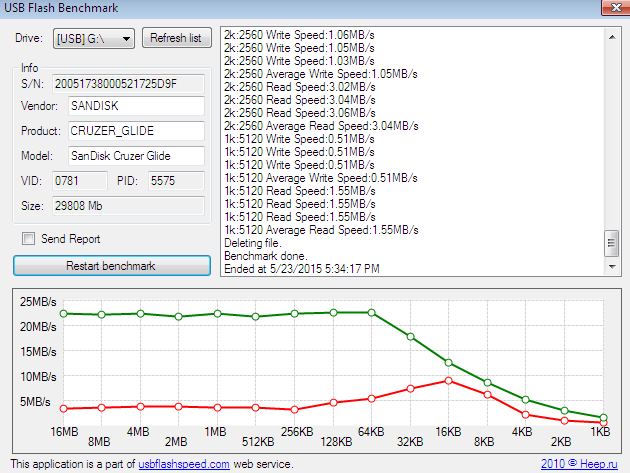630x473 pixels.
Task: Click the 128KB axis label
Action: click(x=336, y=442)
